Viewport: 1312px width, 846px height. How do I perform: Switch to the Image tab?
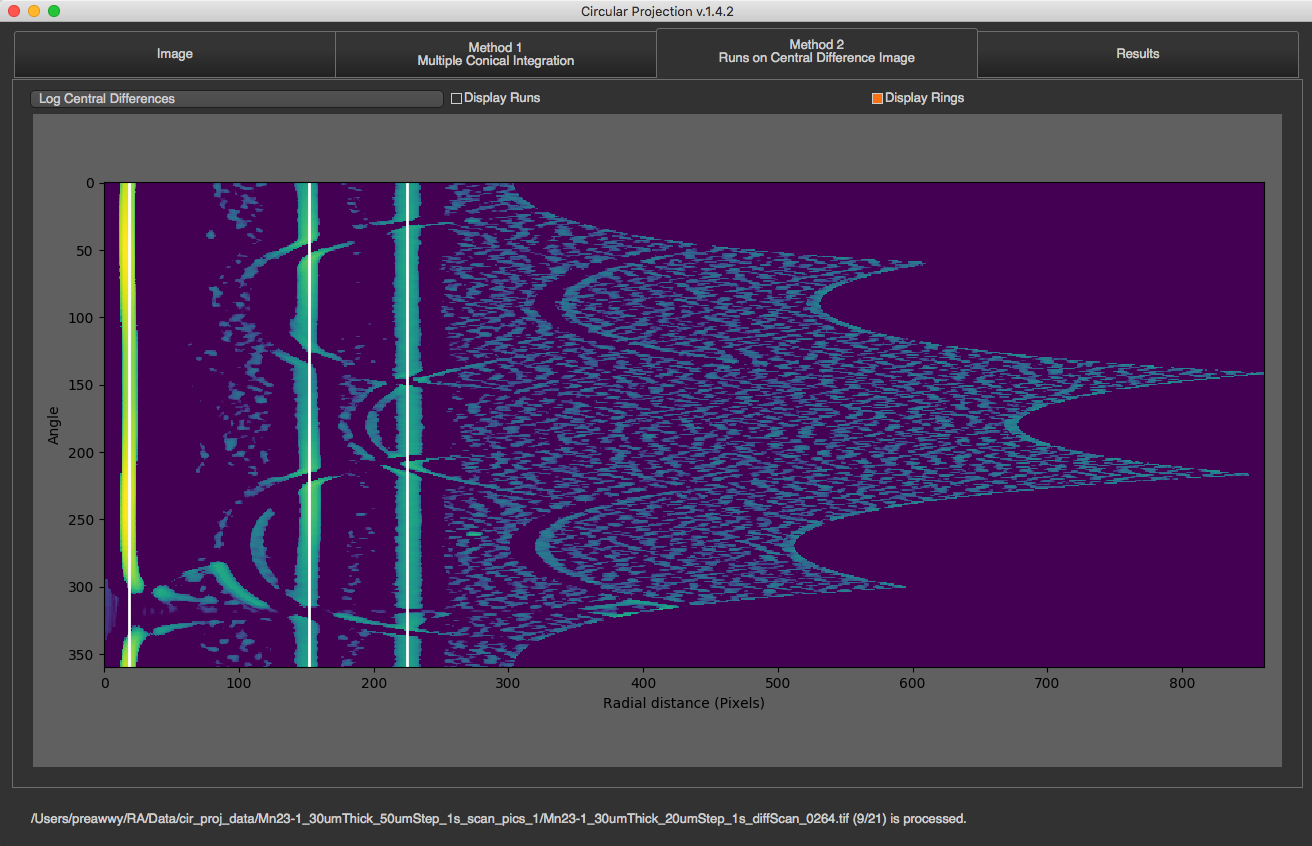click(174, 54)
